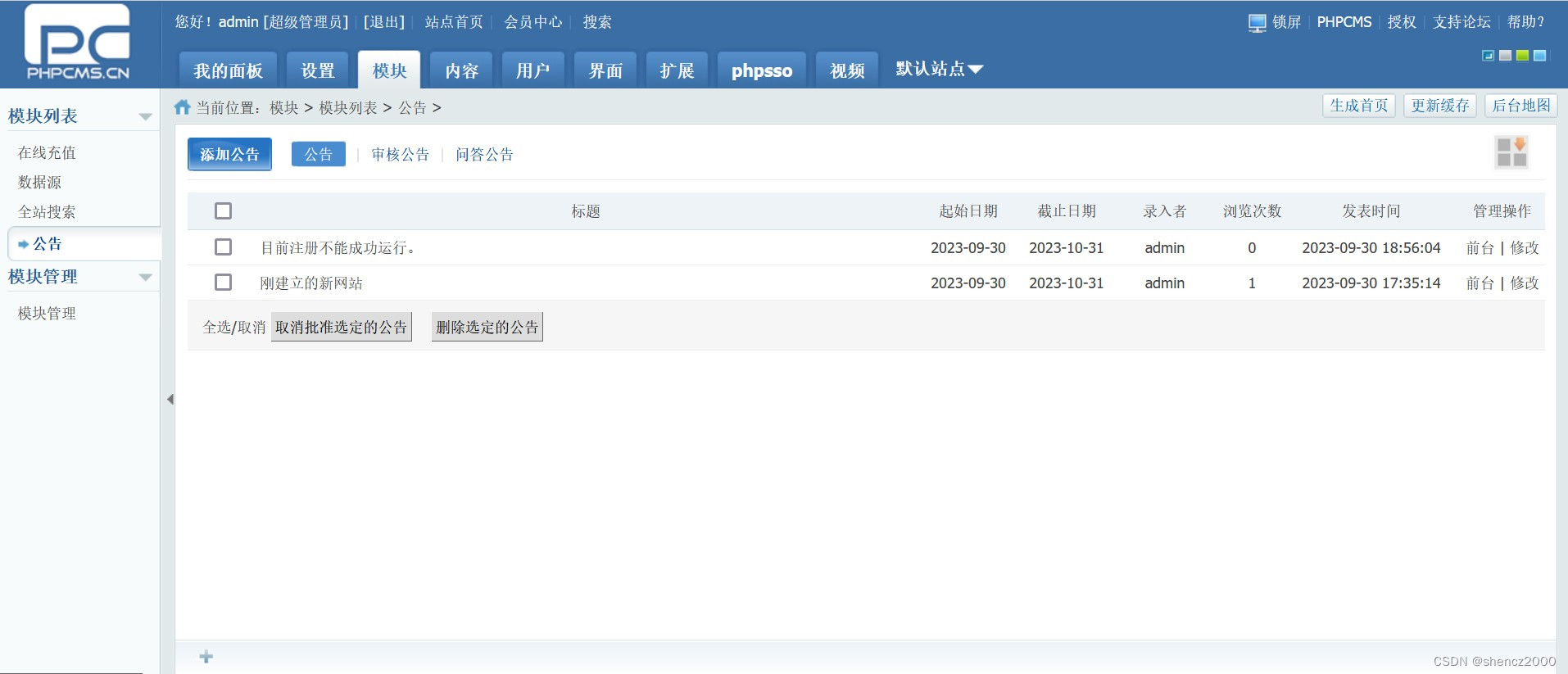Click the 搜索 link in the top bar
Viewport: 1568px width, 674px height.
(597, 22)
